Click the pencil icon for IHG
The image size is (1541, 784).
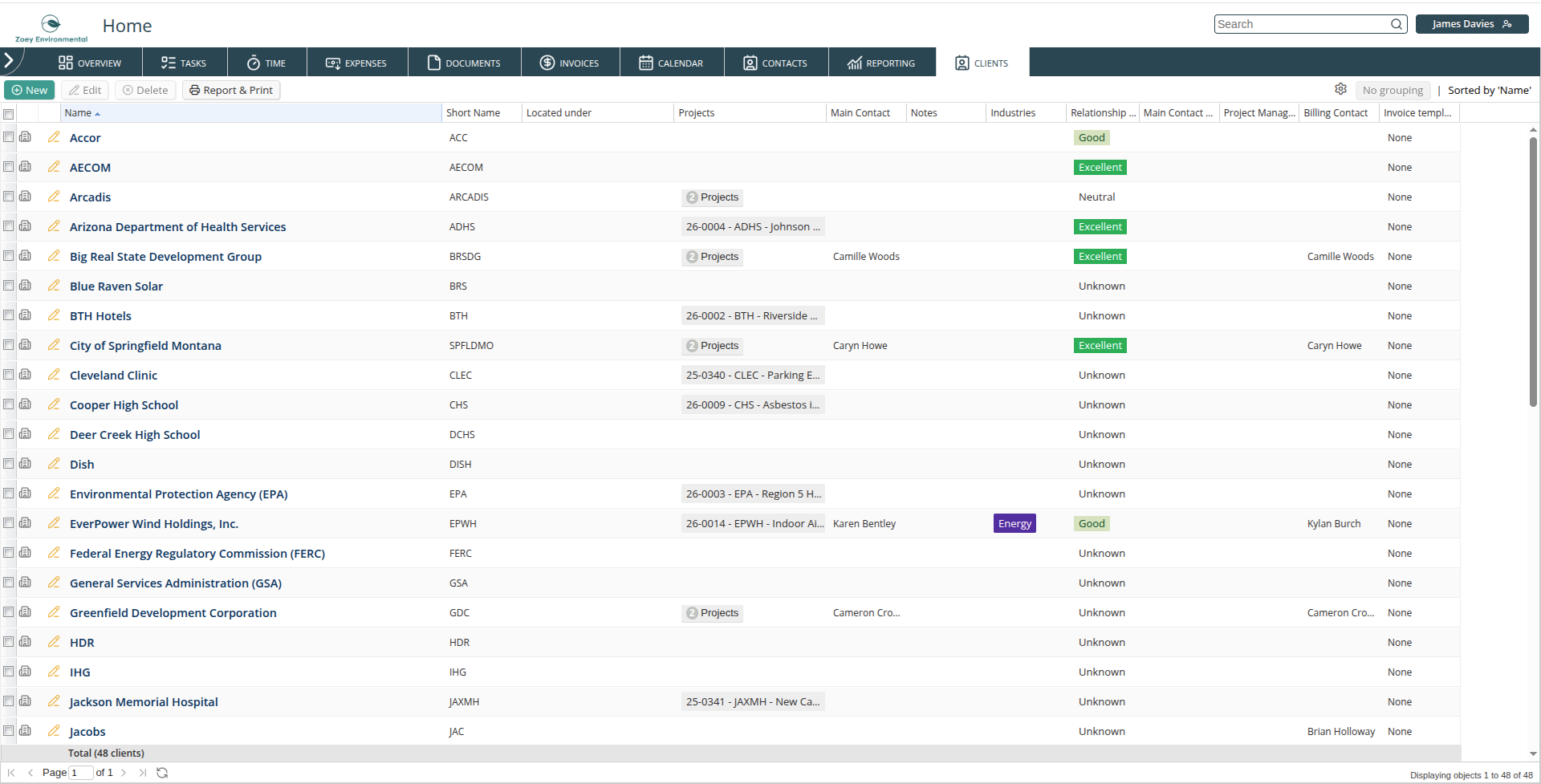click(54, 672)
